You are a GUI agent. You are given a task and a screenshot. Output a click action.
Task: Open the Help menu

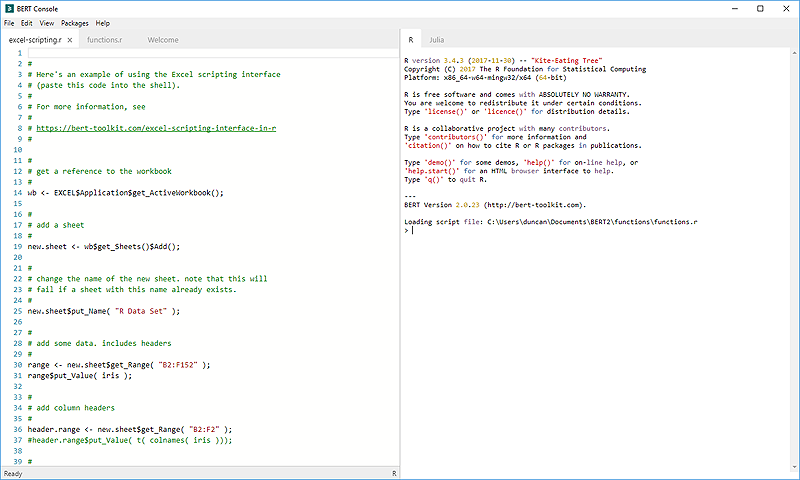point(103,23)
